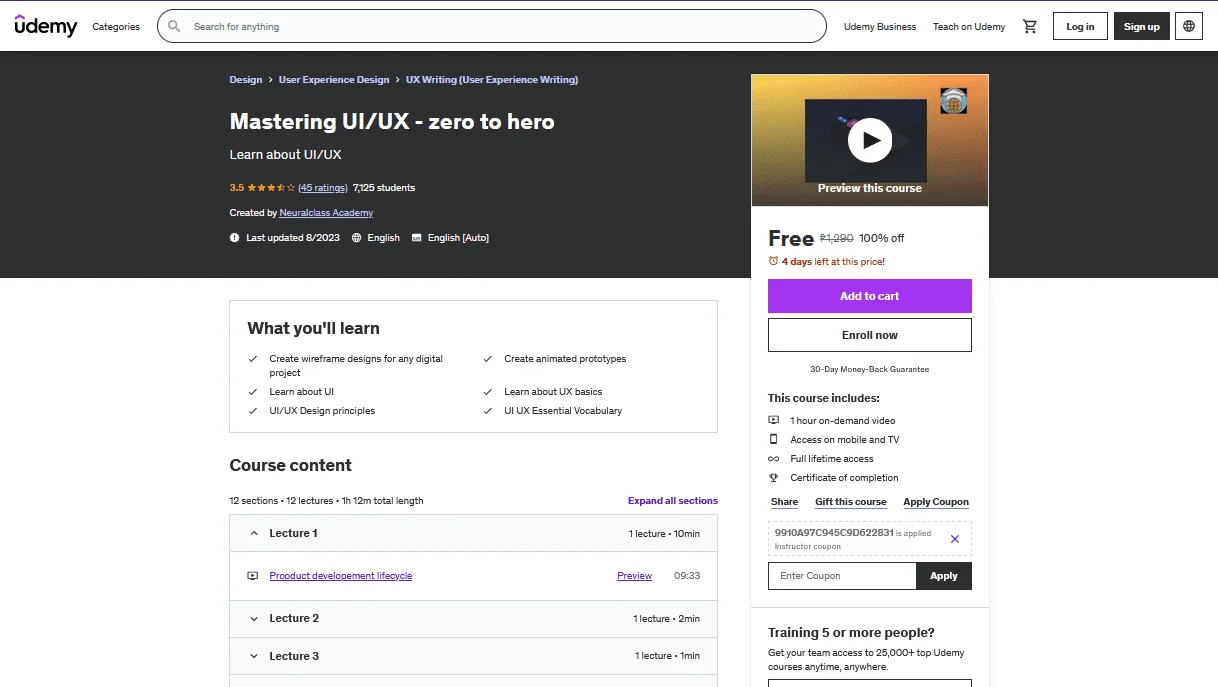This screenshot has height=687, width=1218.
Task: Click the Sign up button
Action: click(1141, 27)
